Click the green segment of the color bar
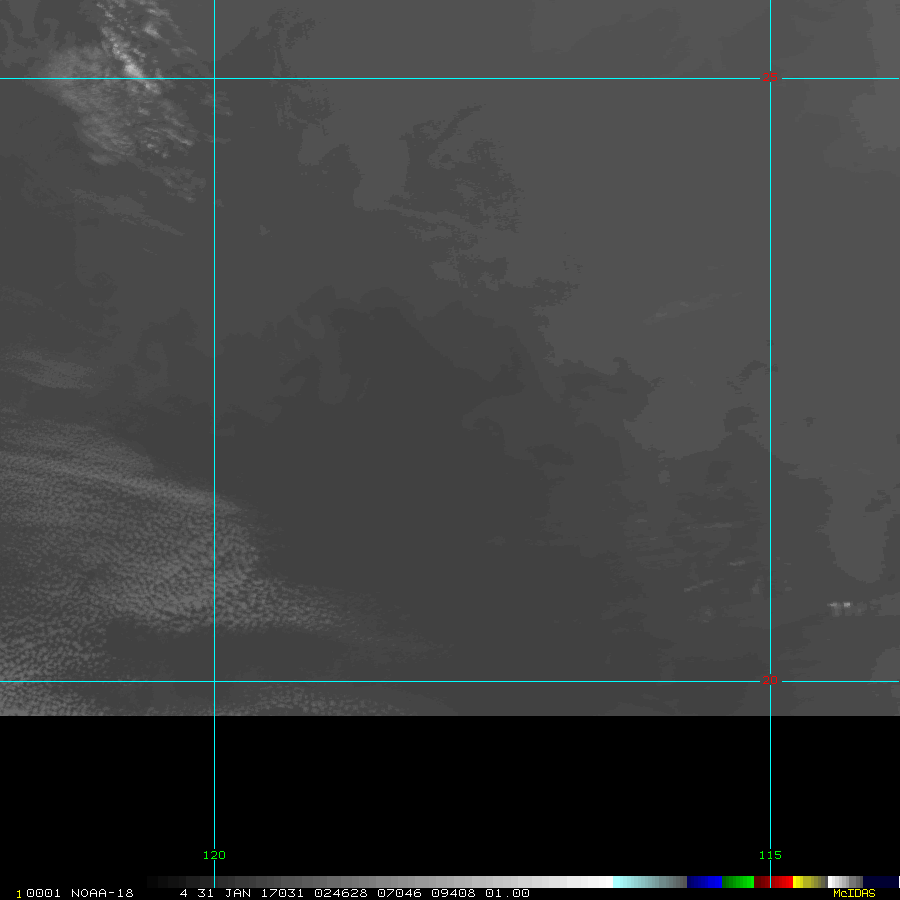The height and width of the screenshot is (900, 900). pyautogui.click(x=737, y=882)
